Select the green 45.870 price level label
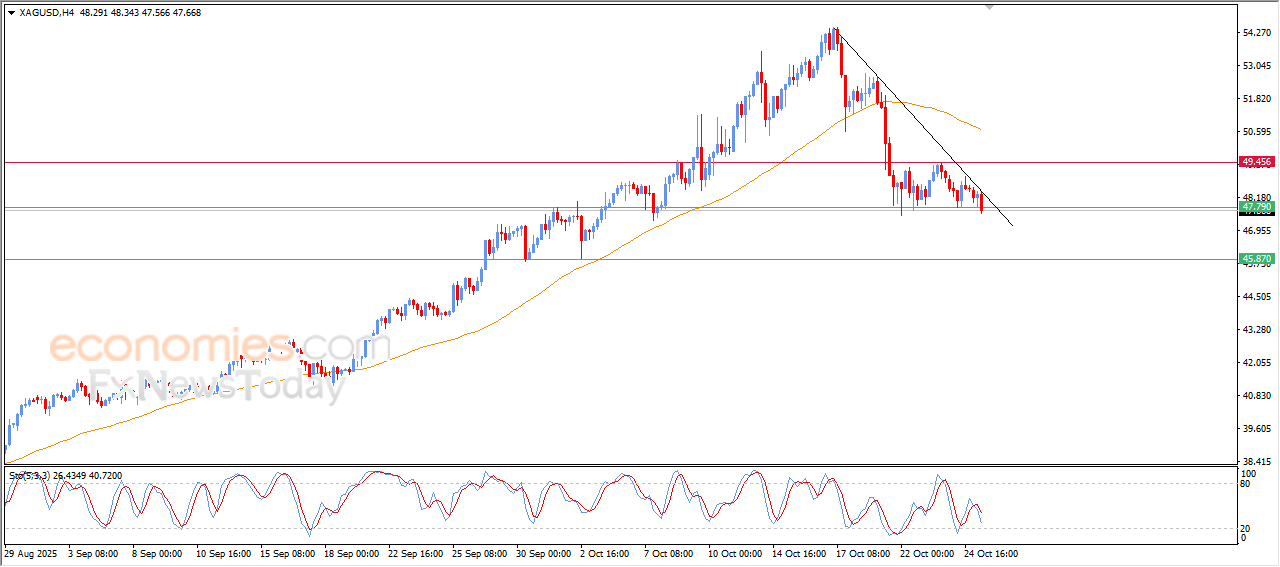Image resolution: width=1280 pixels, height=567 pixels. point(1255,259)
